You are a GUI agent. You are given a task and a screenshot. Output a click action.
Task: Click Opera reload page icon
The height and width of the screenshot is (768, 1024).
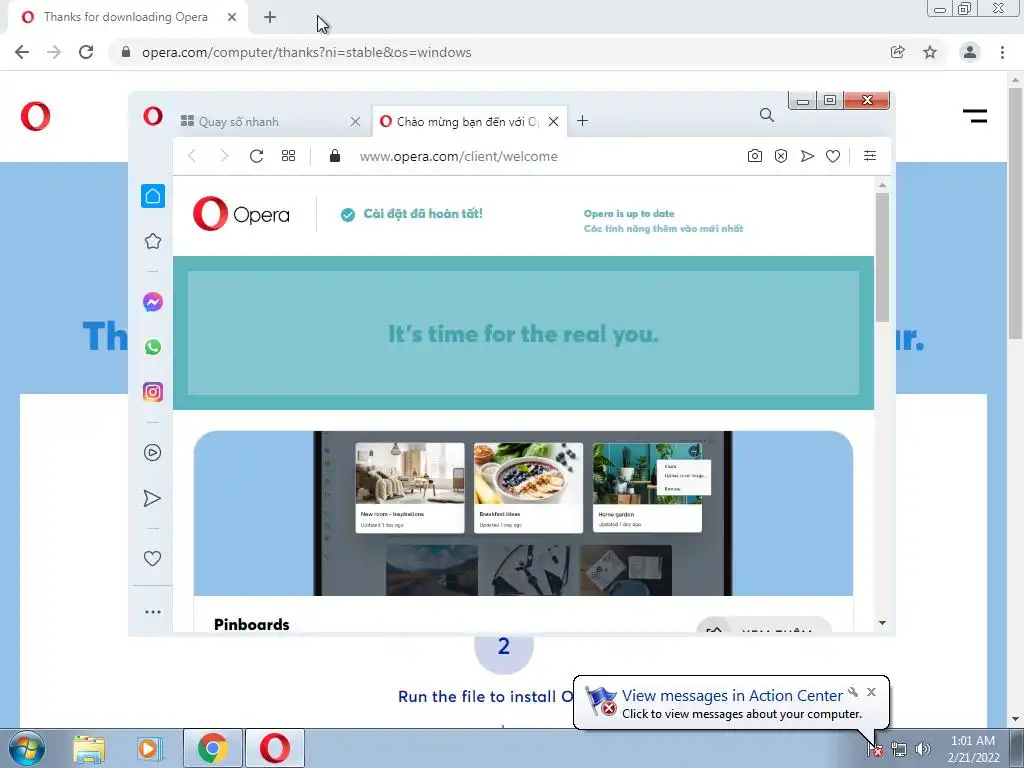point(257,156)
